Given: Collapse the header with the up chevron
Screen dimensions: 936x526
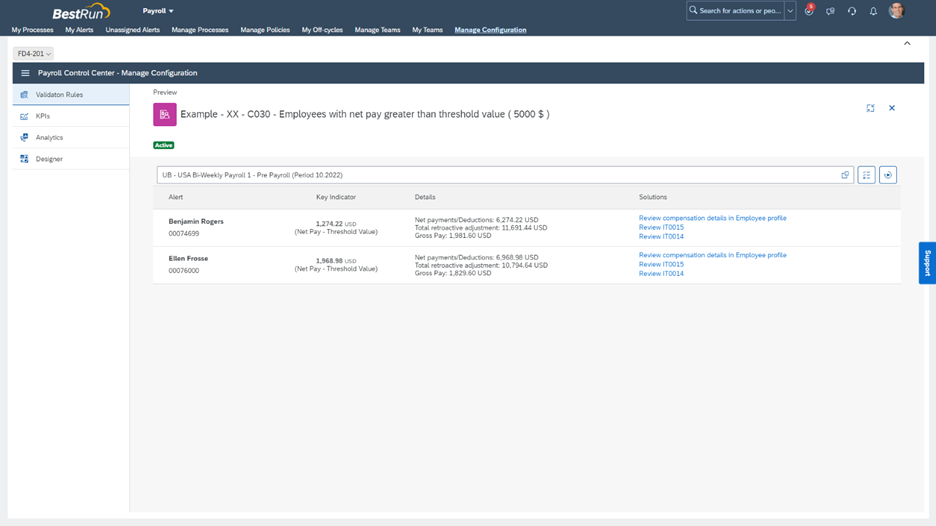Looking at the screenshot, I should (907, 44).
